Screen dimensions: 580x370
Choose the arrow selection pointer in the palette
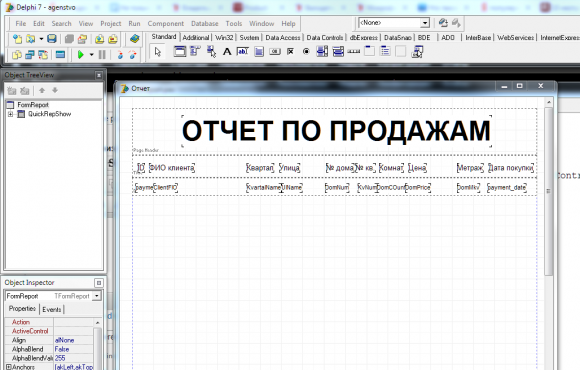158,52
